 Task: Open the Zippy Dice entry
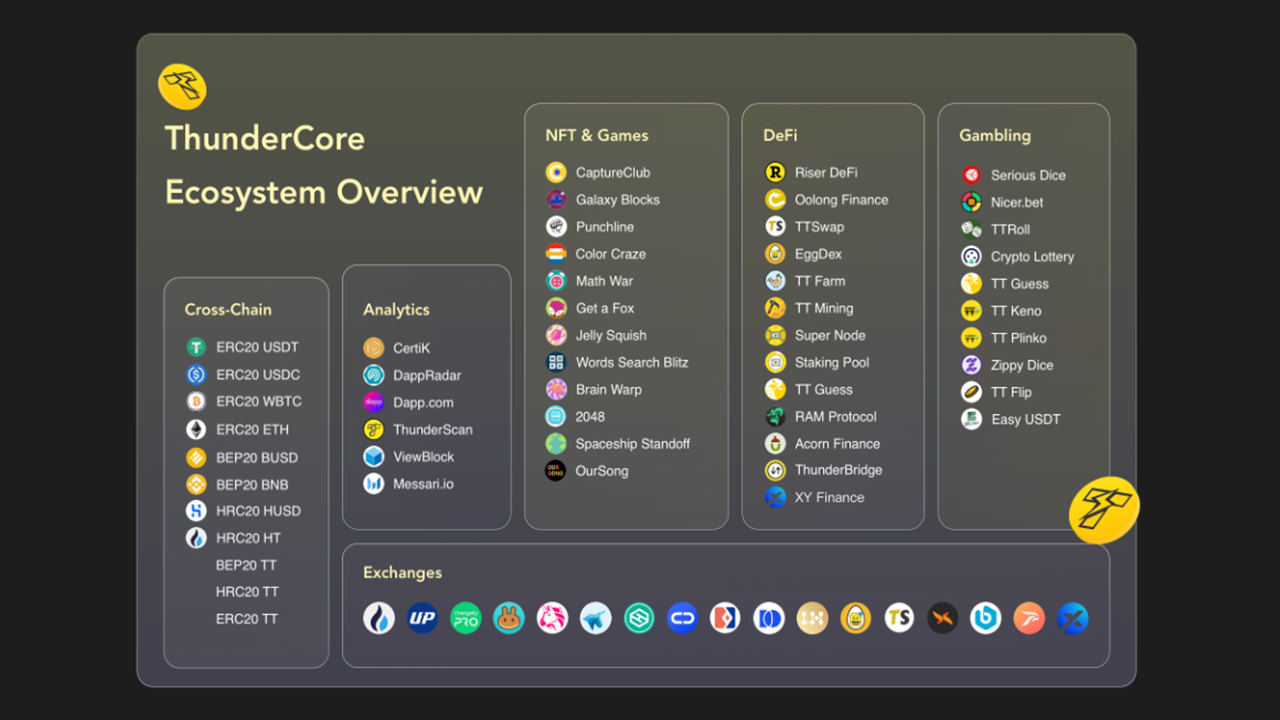click(1007, 365)
